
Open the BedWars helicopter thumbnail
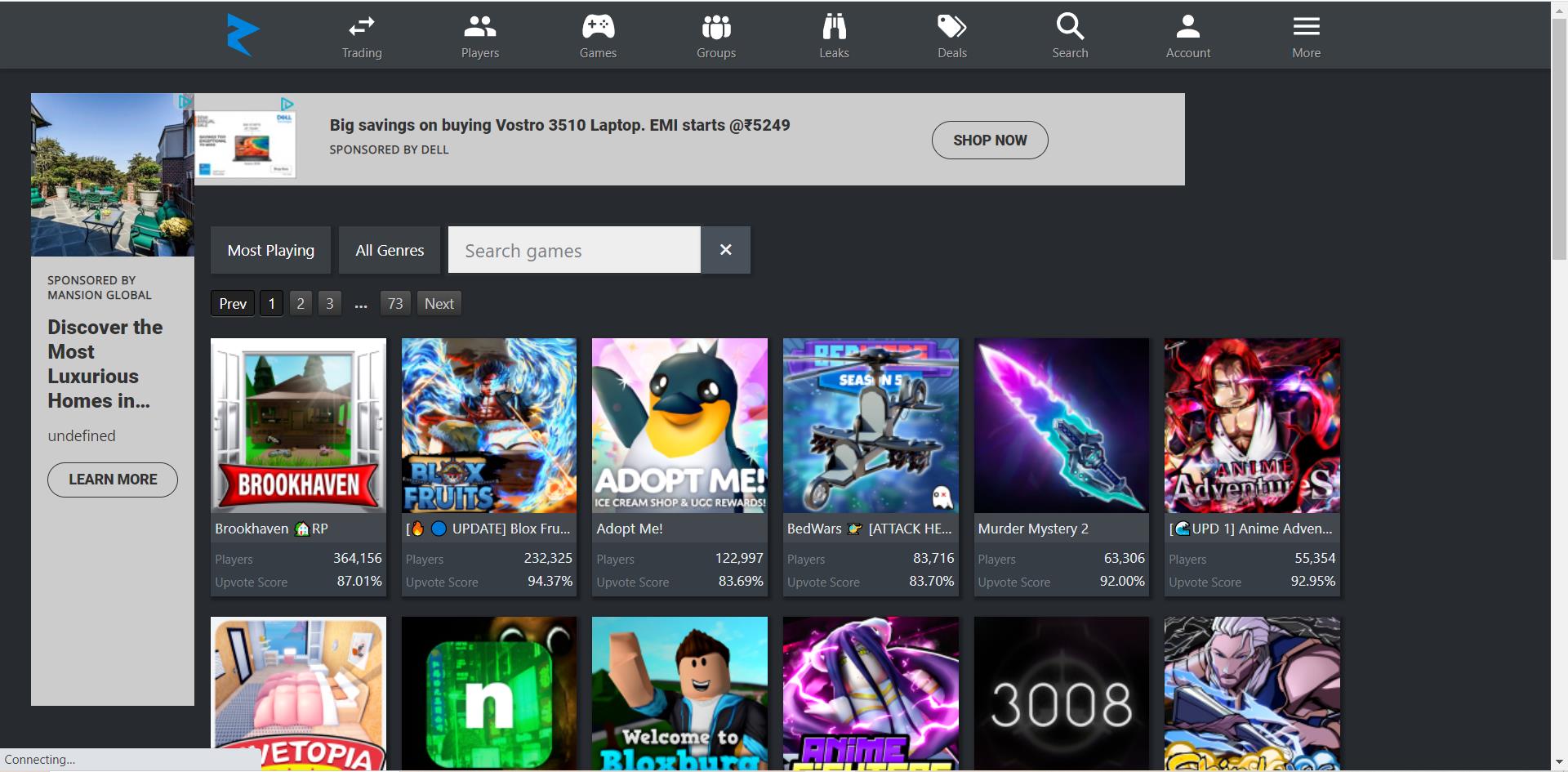(x=871, y=426)
